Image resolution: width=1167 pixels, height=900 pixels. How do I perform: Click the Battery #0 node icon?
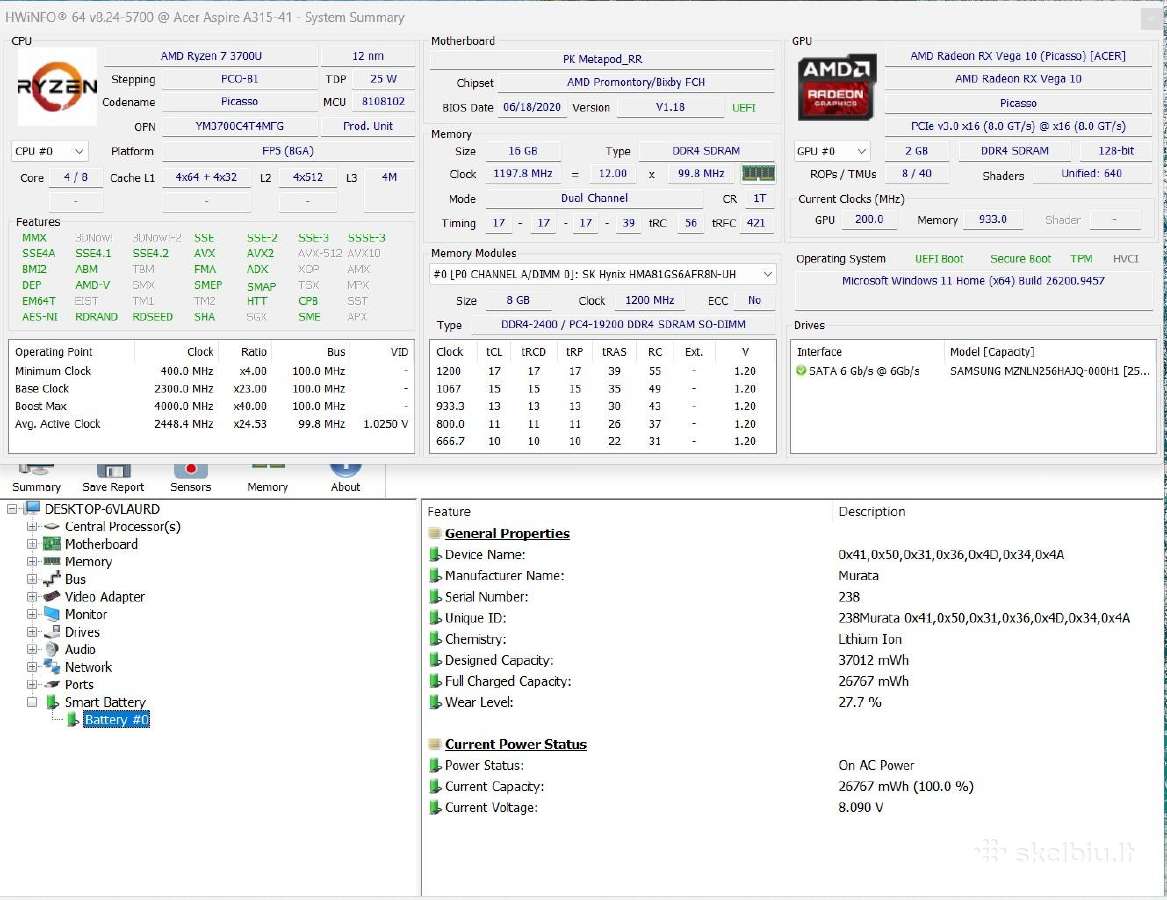72,720
